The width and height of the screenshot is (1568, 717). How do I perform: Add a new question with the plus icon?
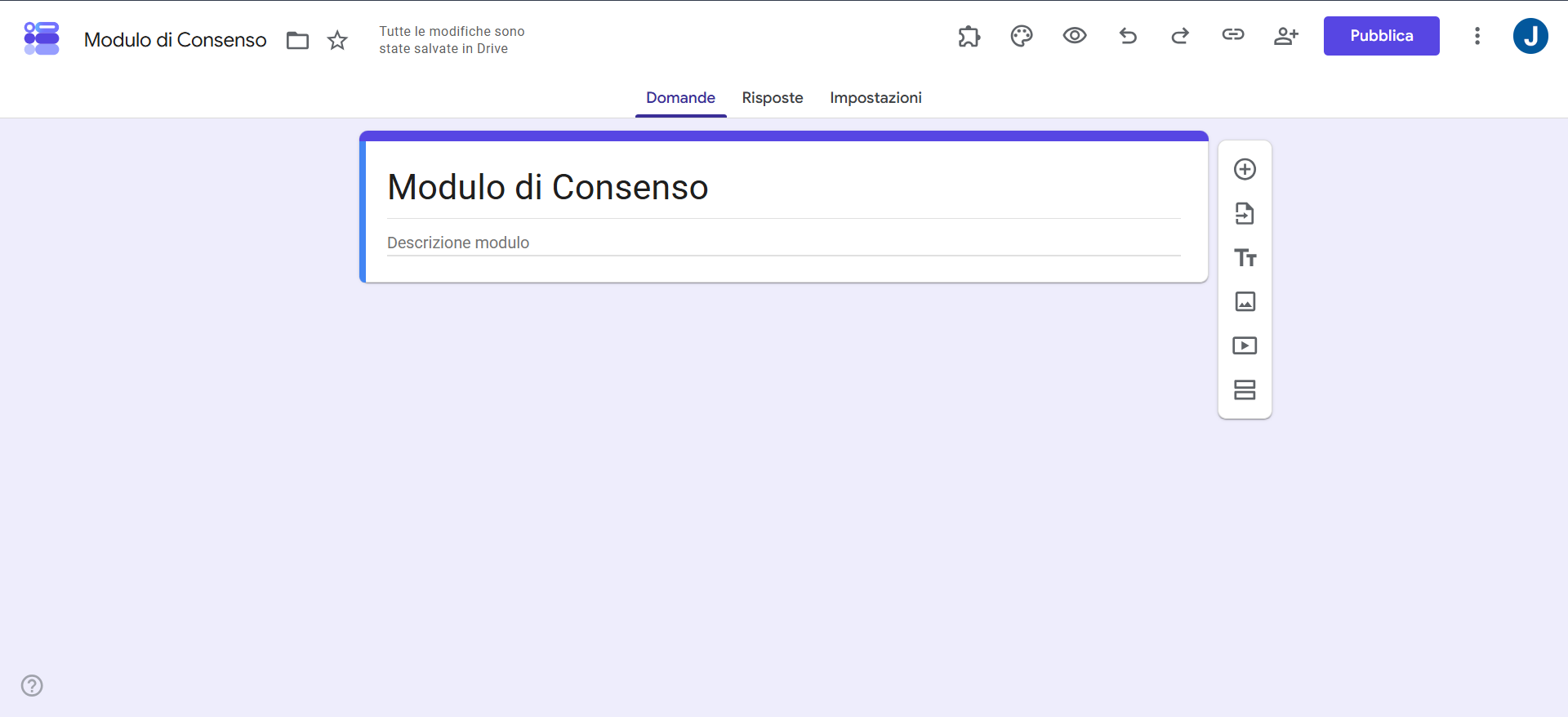pyautogui.click(x=1245, y=169)
